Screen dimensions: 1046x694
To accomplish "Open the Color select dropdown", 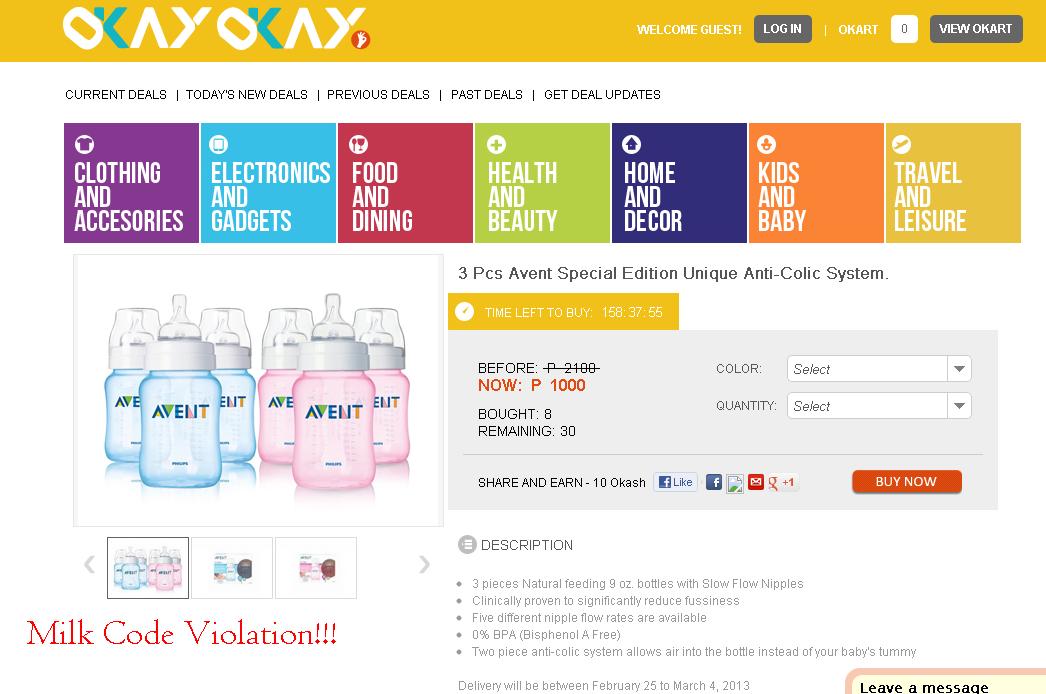I will 879,369.
